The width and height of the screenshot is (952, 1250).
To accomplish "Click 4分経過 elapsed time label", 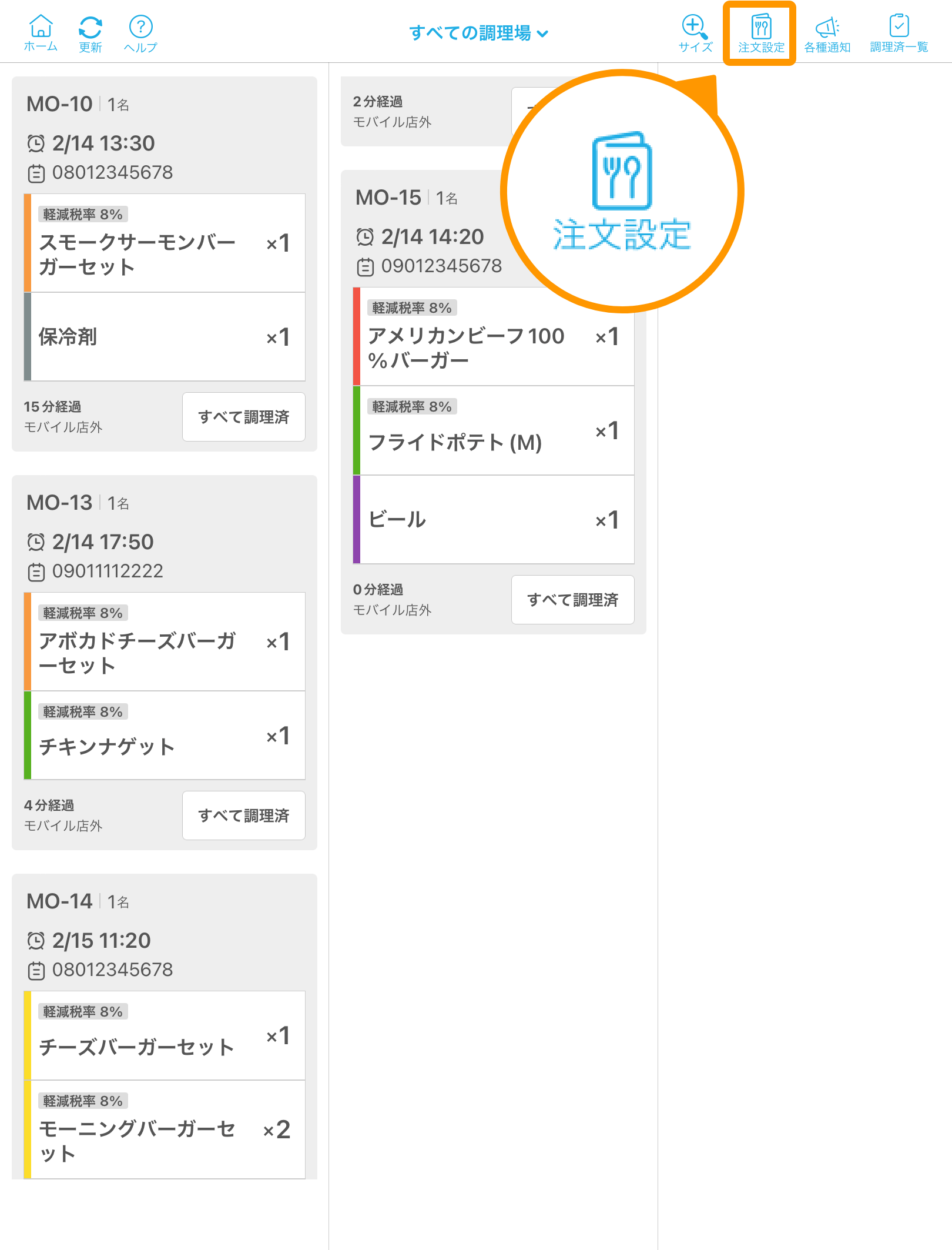I will 49,805.
